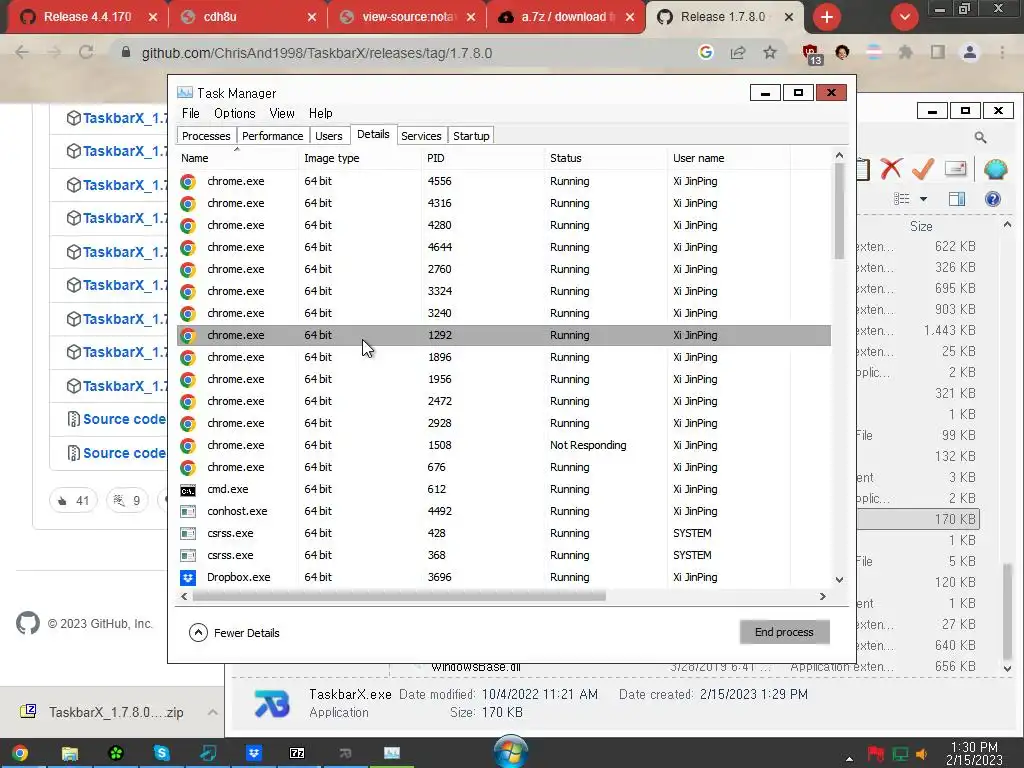Click the Chrome back navigation arrow

[22, 52]
